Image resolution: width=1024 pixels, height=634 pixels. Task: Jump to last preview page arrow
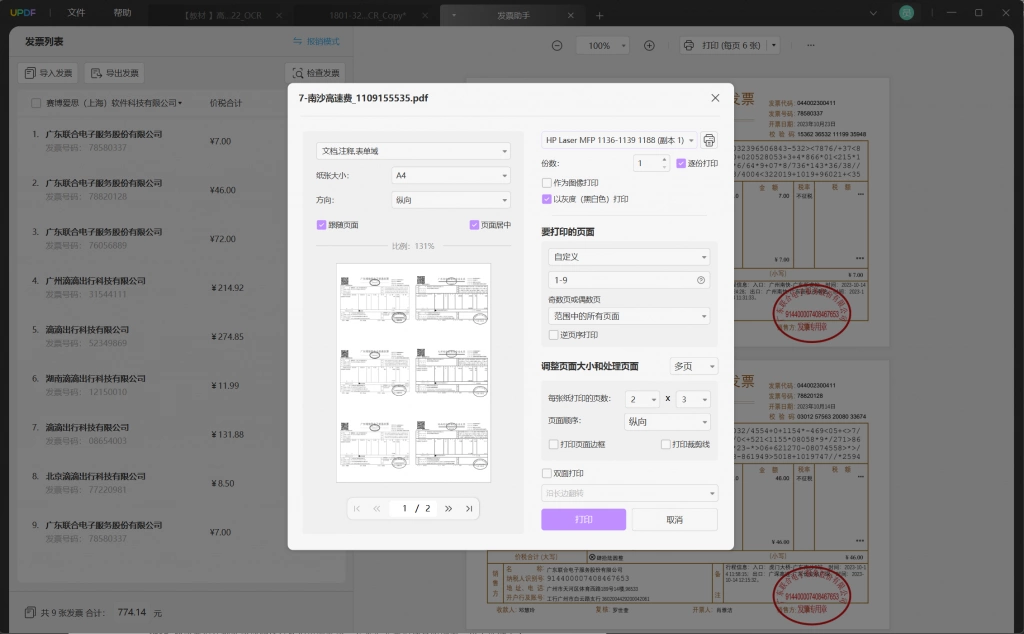click(469, 509)
